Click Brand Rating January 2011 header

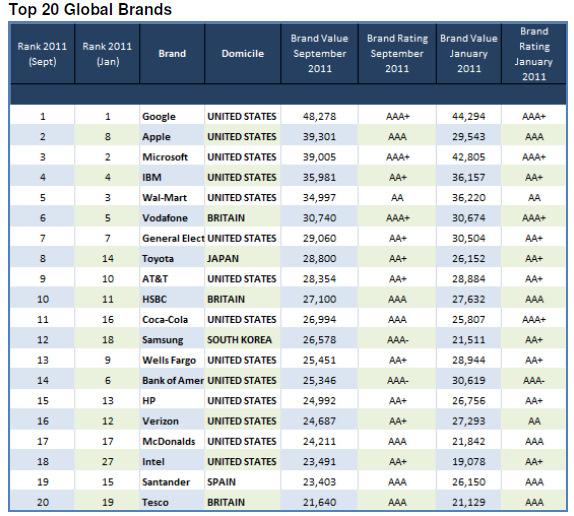534,54
